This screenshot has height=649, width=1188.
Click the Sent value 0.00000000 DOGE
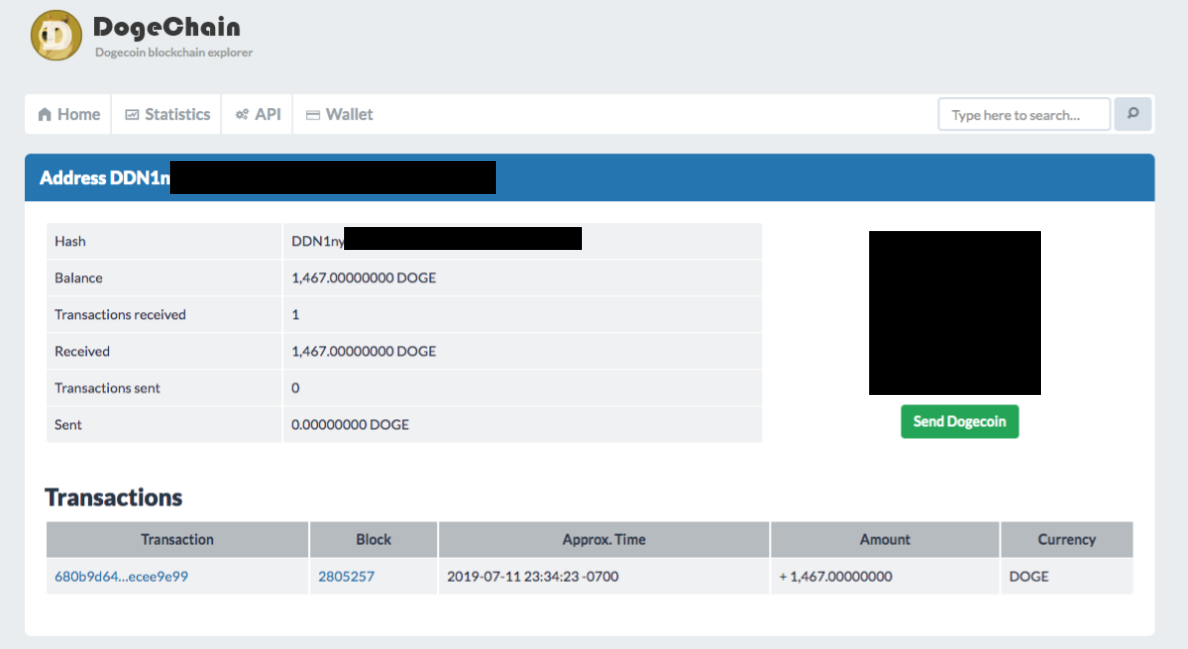(x=350, y=425)
